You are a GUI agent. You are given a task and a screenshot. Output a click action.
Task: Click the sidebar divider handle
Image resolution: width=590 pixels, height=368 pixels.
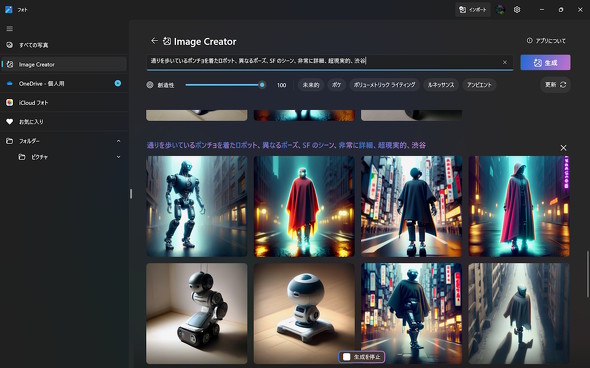[131, 194]
